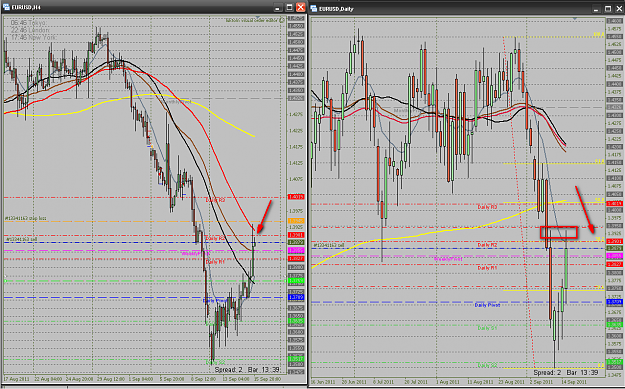The height and width of the screenshot is (389, 625).
Task: Minimize the EURUSD,Daily chart window
Action: click(x=596, y=9)
